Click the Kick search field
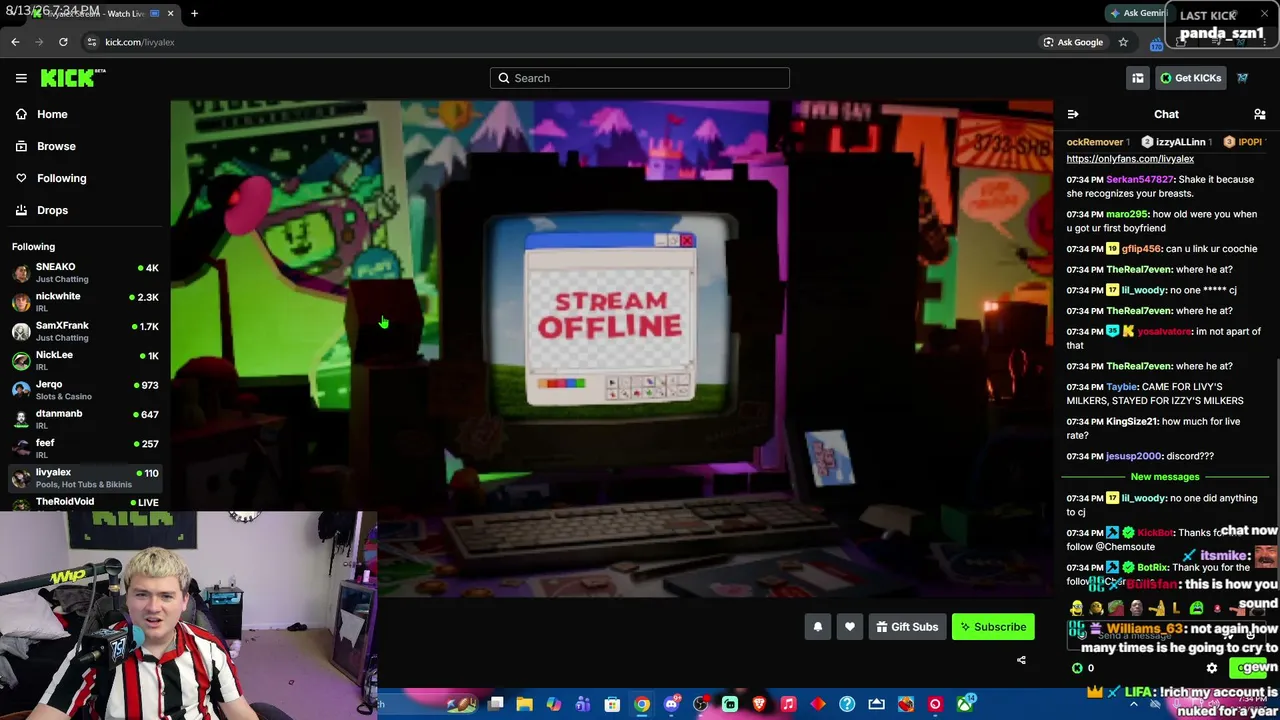The width and height of the screenshot is (1280, 720). click(640, 78)
